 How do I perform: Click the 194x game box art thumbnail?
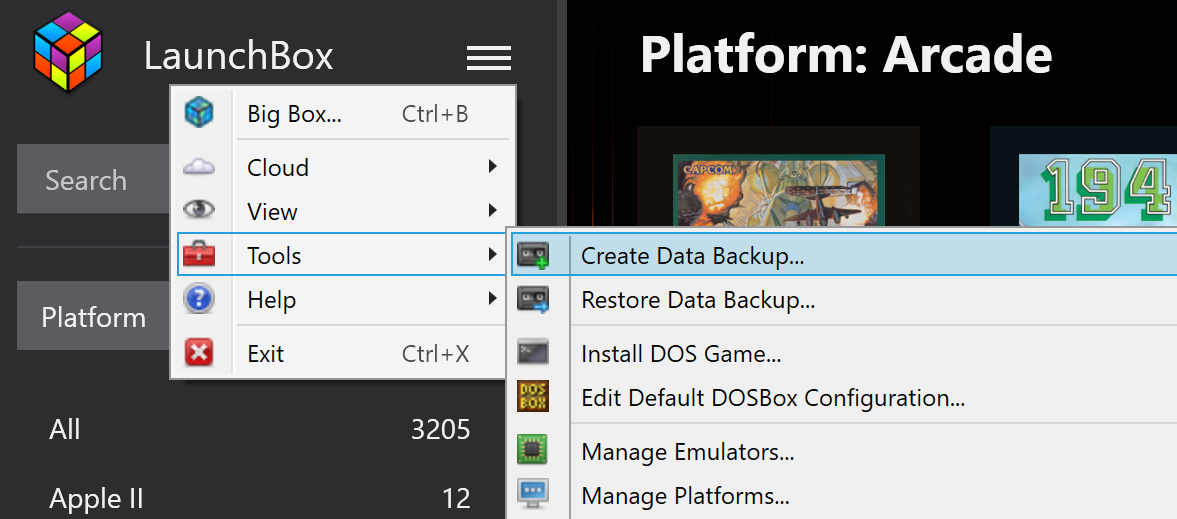pos(1097,189)
